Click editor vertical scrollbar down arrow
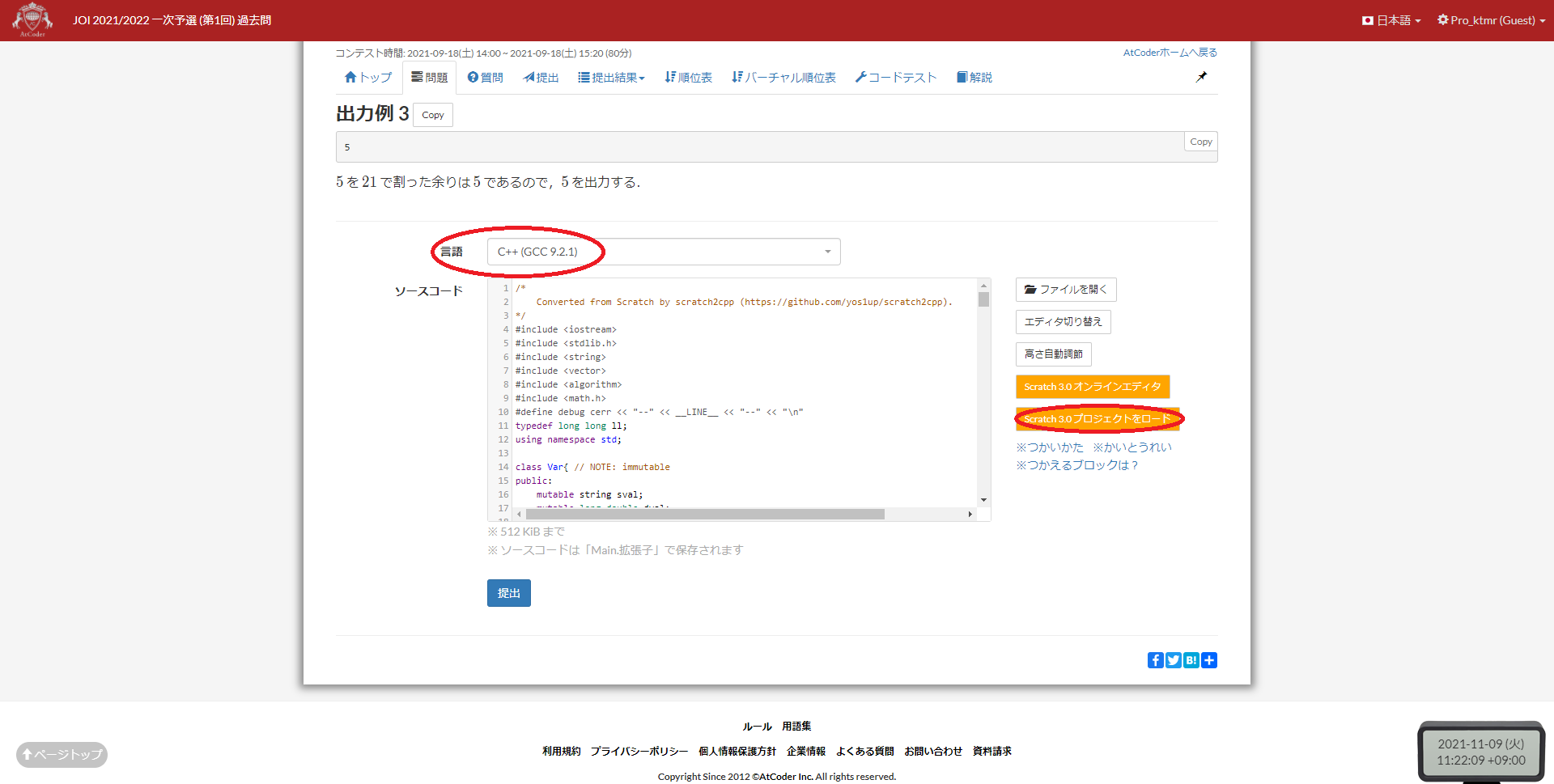The image size is (1554, 784). click(x=983, y=500)
